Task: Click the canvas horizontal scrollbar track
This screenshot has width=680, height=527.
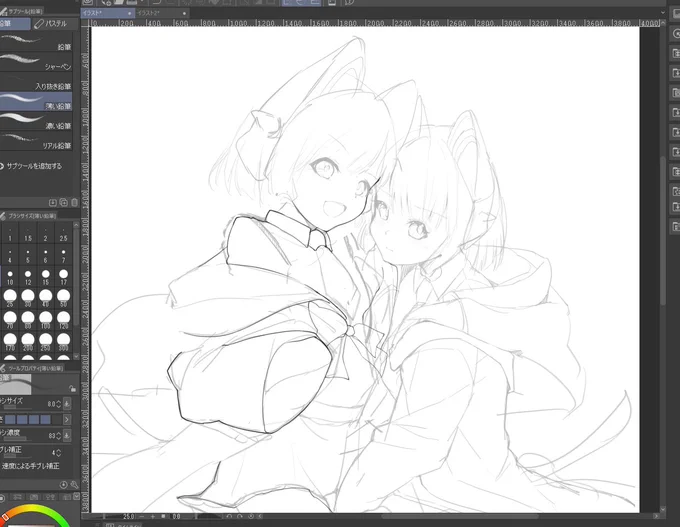Action: click(x=458, y=516)
